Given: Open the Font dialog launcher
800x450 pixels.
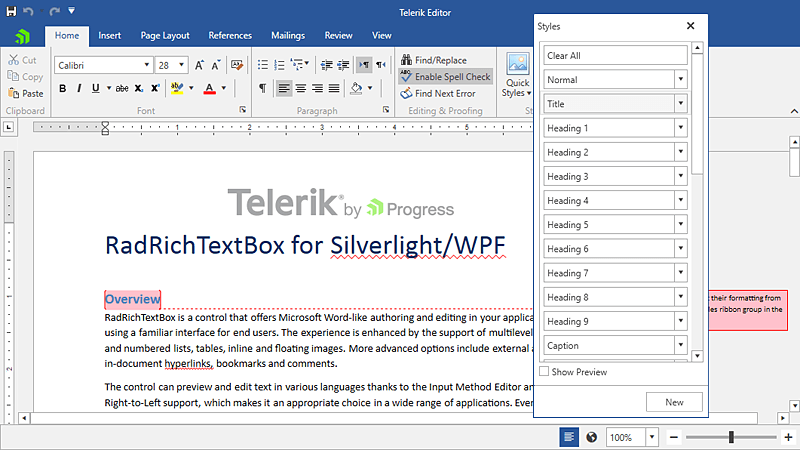Looking at the screenshot, I should (x=243, y=110).
